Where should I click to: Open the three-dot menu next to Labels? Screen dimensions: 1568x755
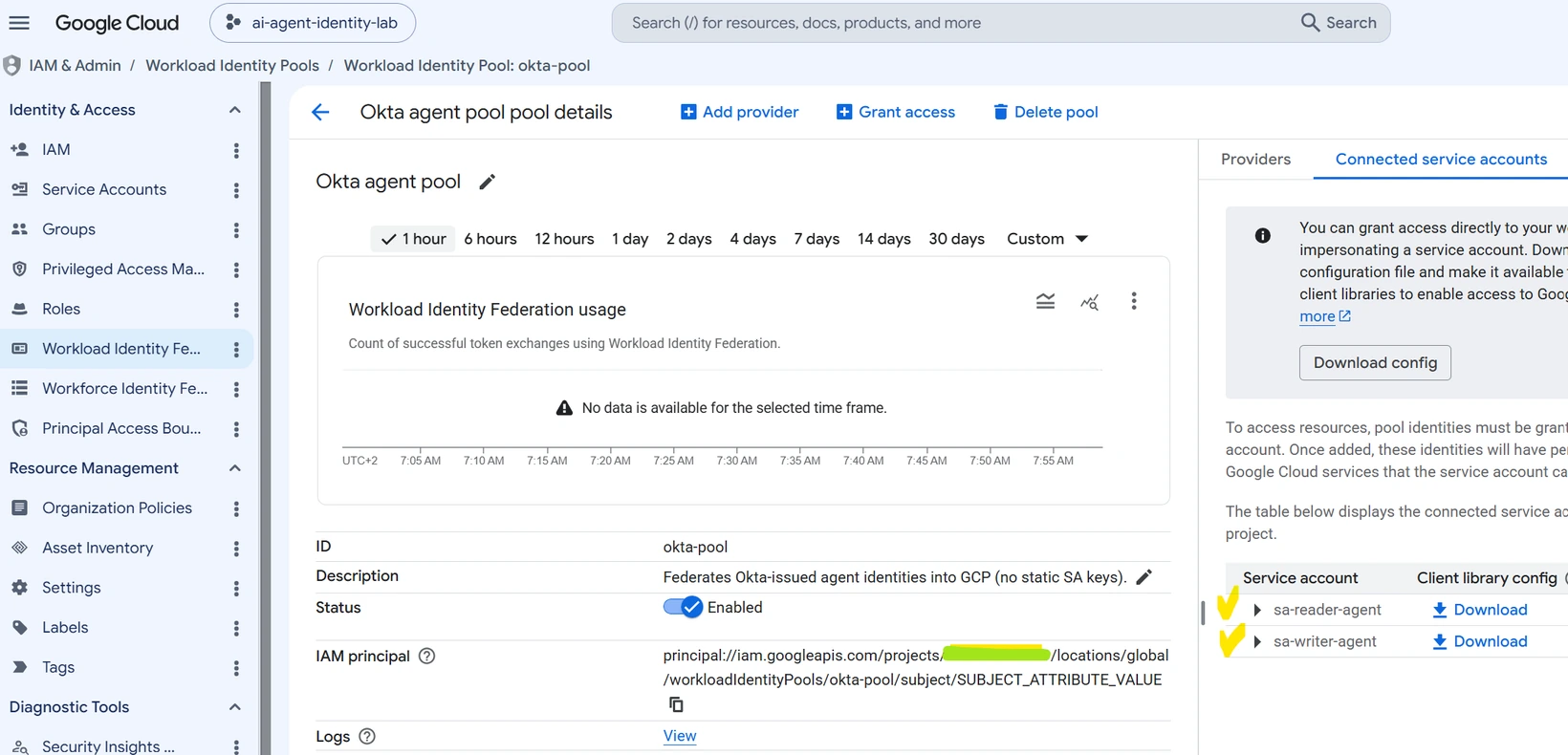click(236, 628)
